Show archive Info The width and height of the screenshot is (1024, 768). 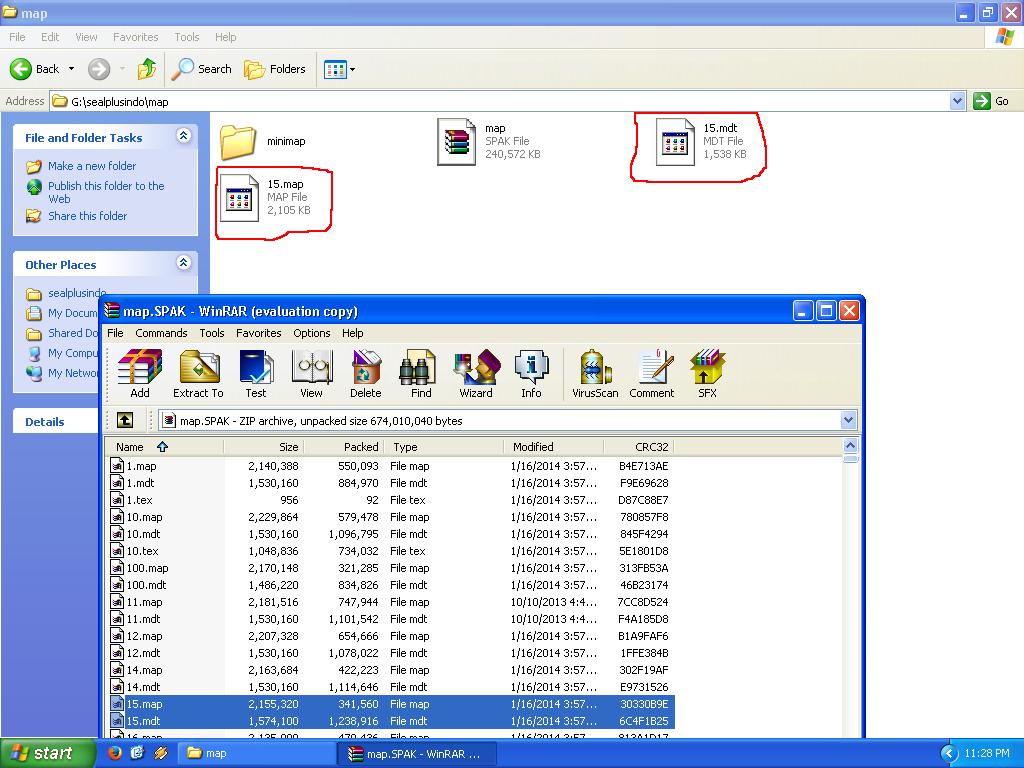point(531,374)
